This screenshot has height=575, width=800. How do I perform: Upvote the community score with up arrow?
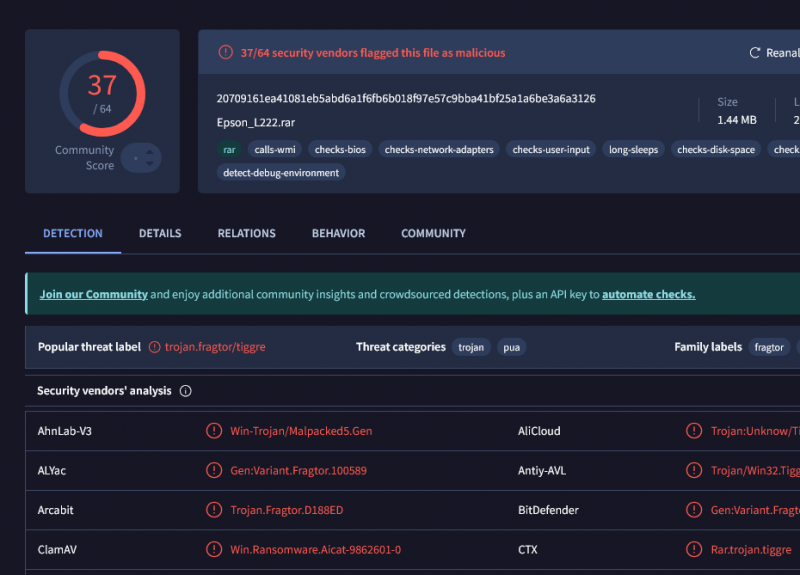pos(150,152)
